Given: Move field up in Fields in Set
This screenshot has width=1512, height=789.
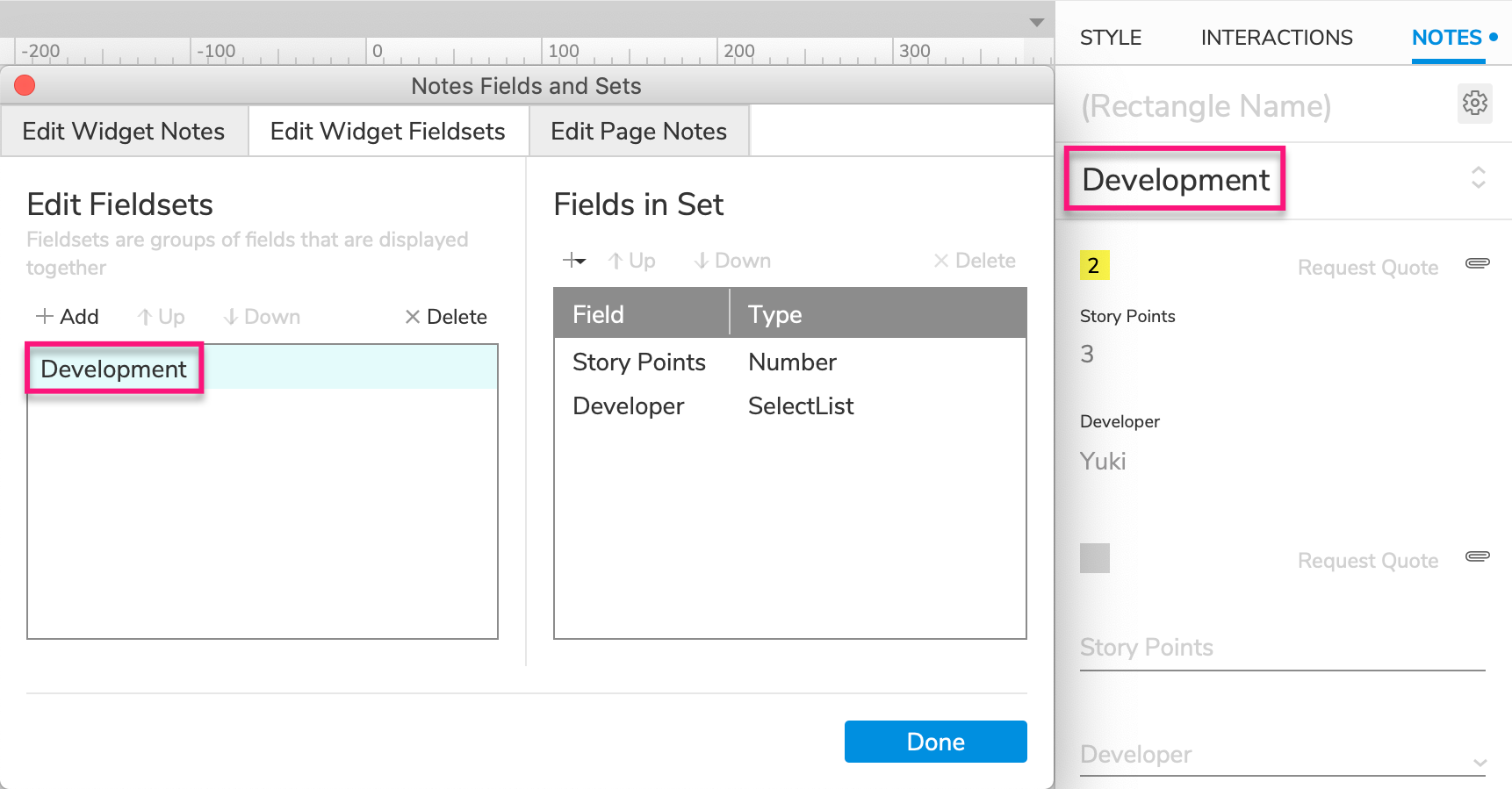Looking at the screenshot, I should coord(631,261).
